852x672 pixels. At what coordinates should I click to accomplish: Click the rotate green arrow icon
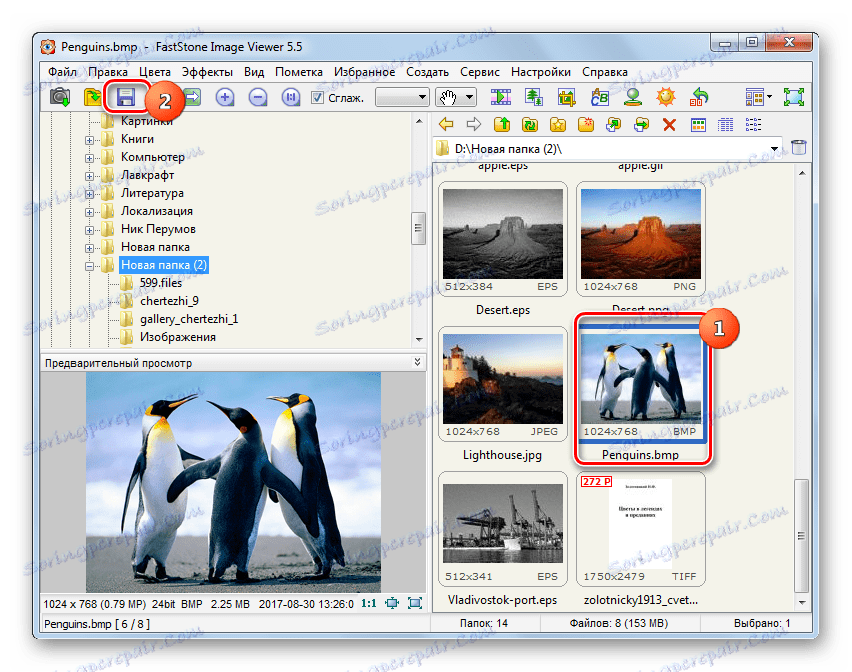pos(699,97)
